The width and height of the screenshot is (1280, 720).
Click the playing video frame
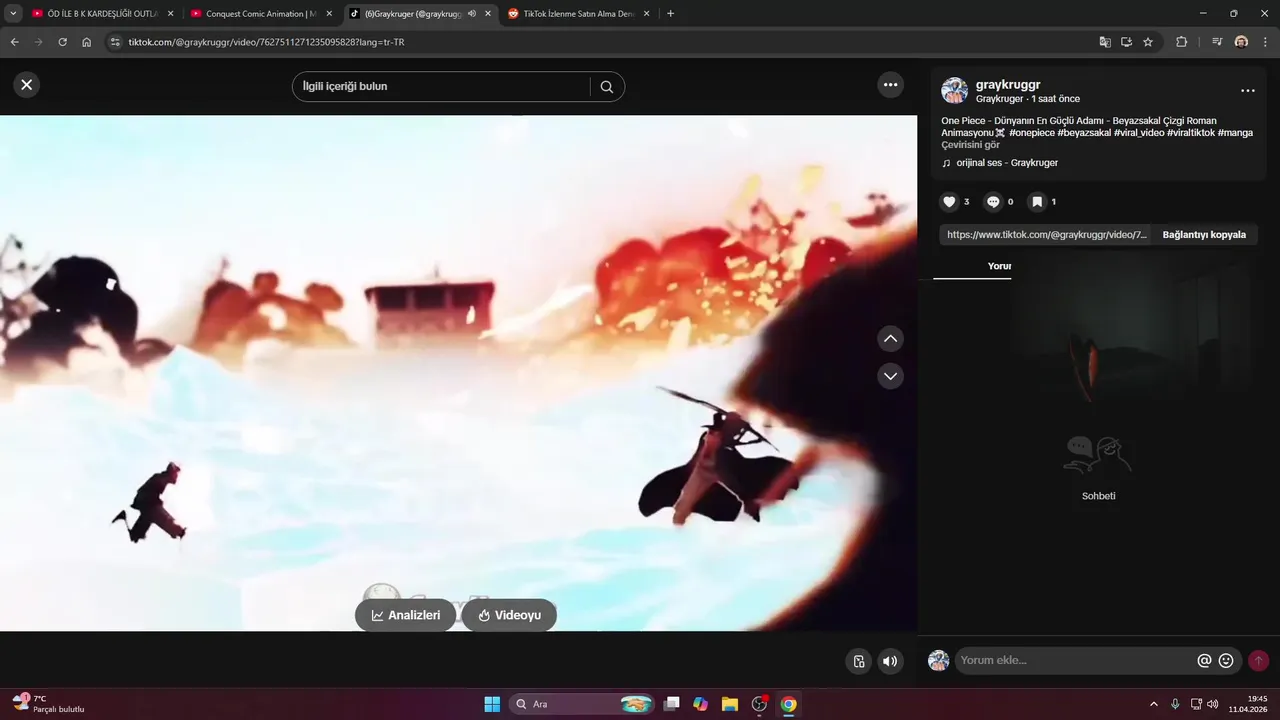pyautogui.click(x=458, y=373)
